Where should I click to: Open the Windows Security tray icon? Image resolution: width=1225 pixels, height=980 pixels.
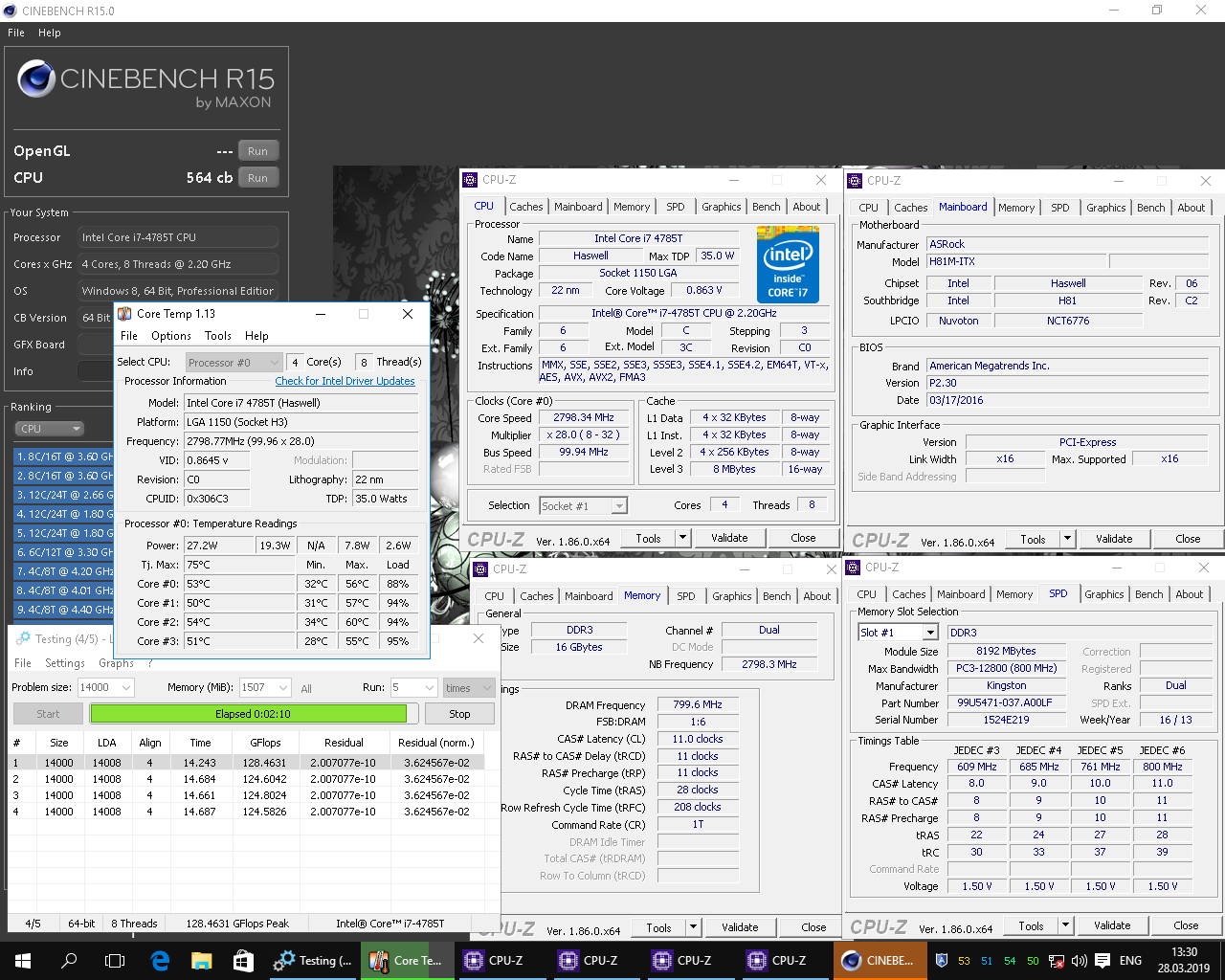(x=941, y=961)
